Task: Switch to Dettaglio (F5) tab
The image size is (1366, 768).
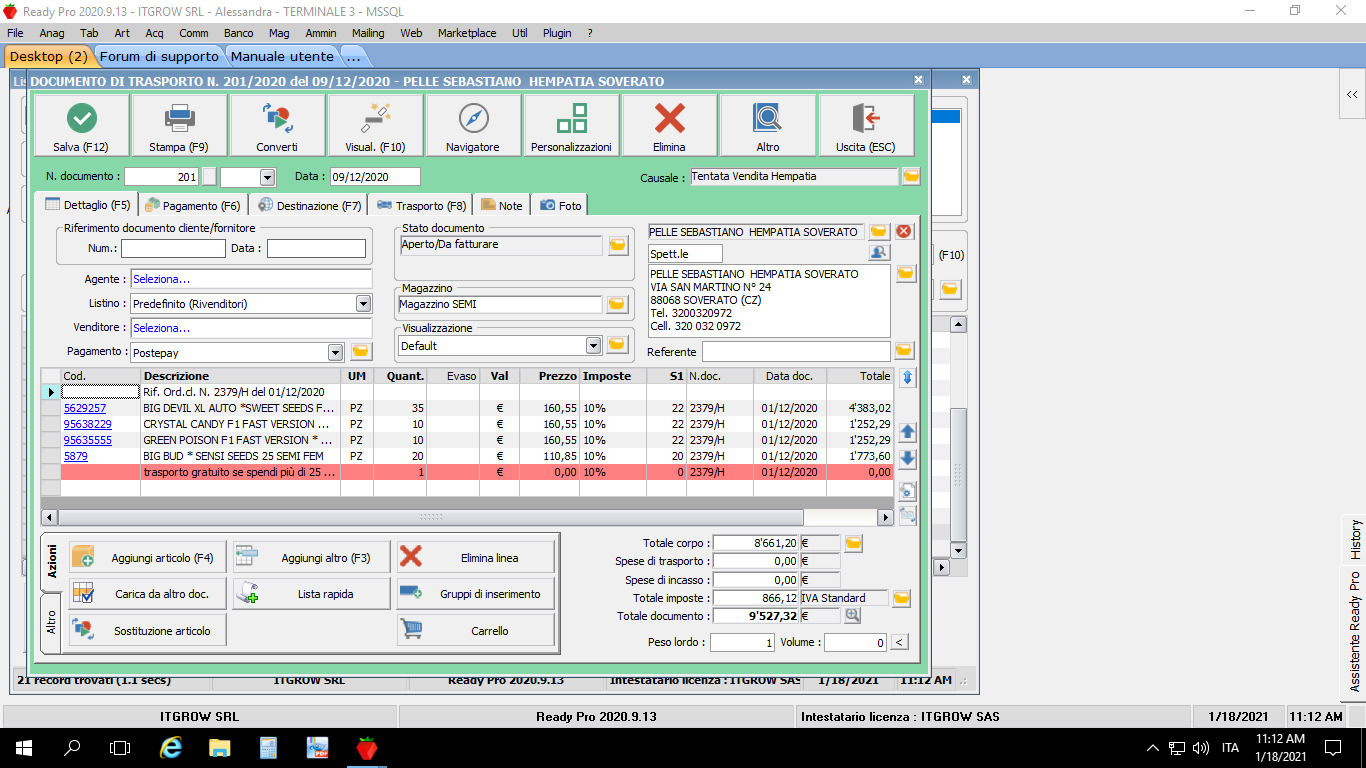Action: pyautogui.click(x=88, y=205)
